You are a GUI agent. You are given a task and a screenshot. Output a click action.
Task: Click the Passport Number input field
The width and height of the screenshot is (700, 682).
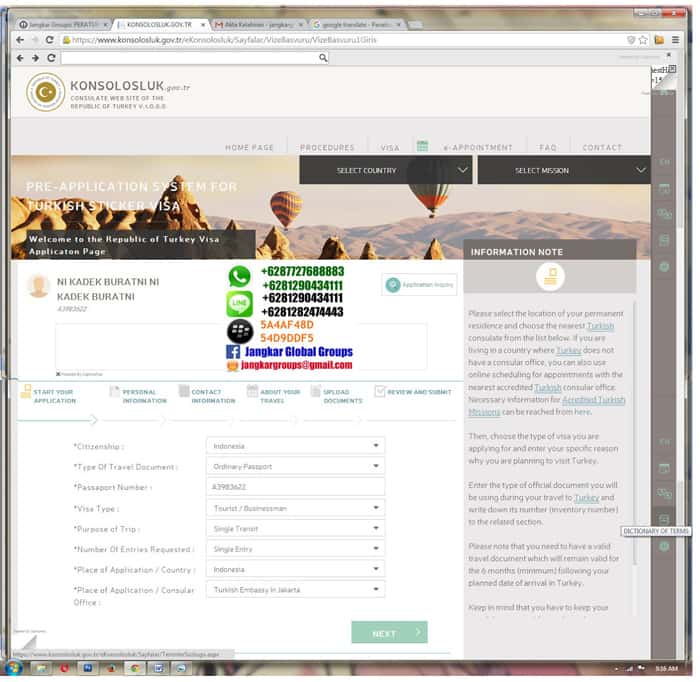[295, 487]
